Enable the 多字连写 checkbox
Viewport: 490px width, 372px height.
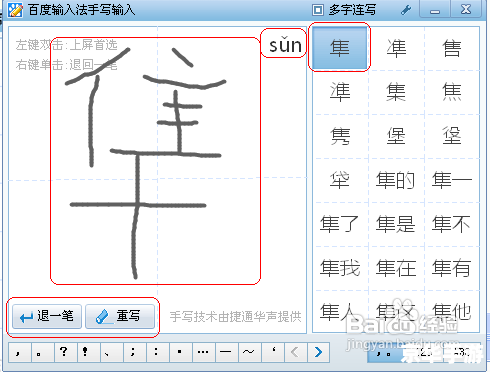point(318,10)
